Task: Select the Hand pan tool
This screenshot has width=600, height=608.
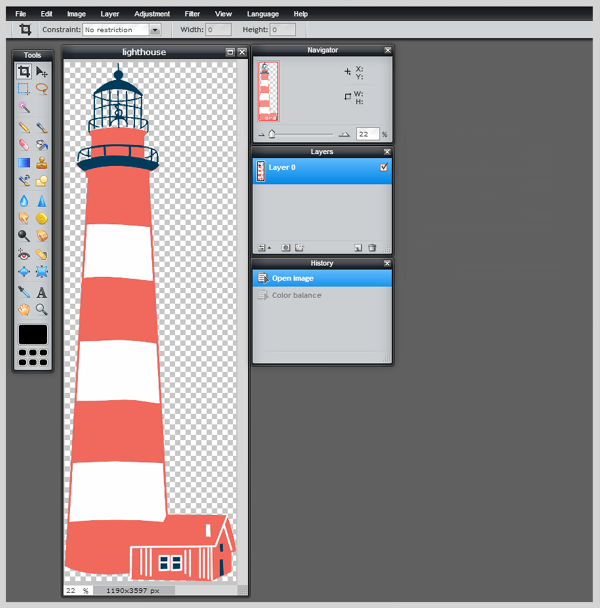Action: pos(24,309)
